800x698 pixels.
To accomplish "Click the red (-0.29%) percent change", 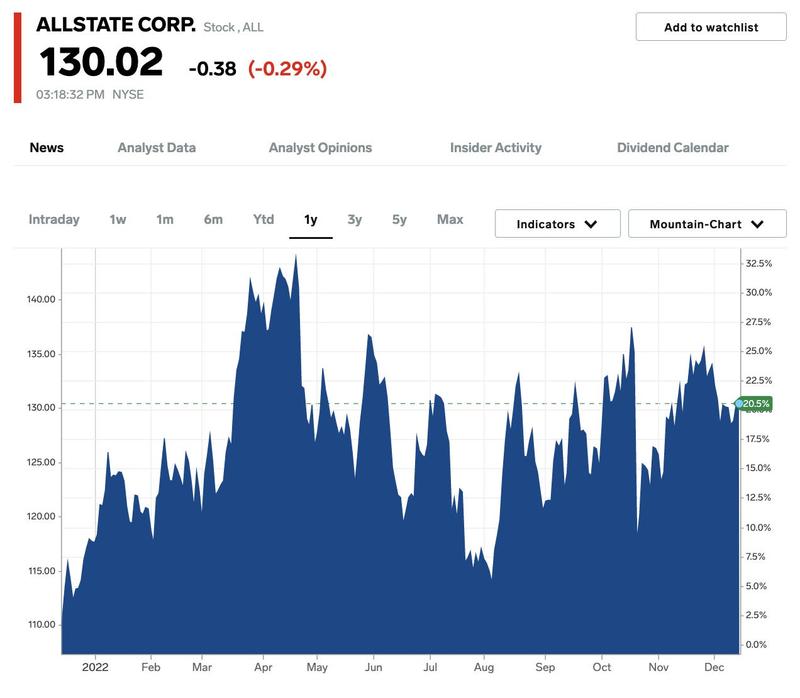I will click(x=287, y=69).
